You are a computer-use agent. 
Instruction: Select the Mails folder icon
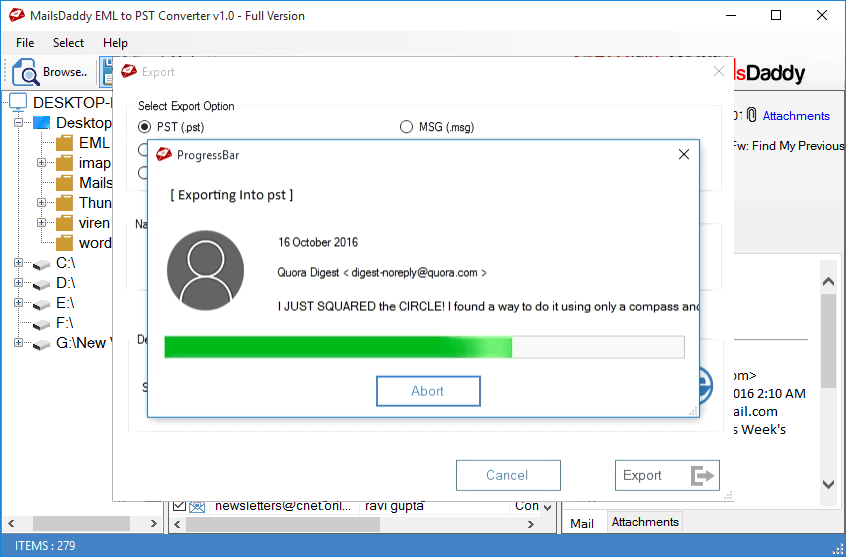64,183
